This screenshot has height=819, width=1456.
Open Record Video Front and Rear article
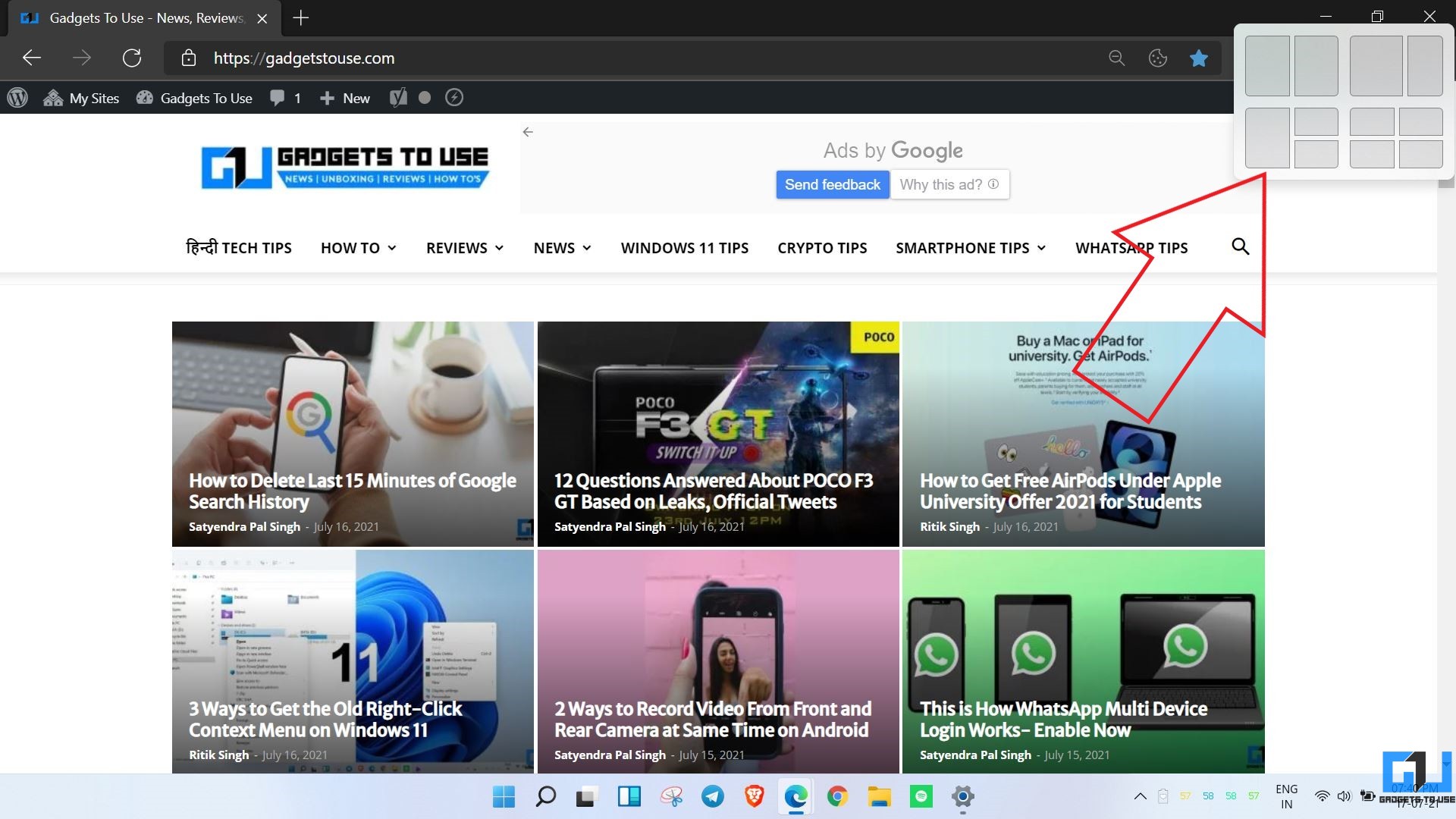[x=713, y=720]
